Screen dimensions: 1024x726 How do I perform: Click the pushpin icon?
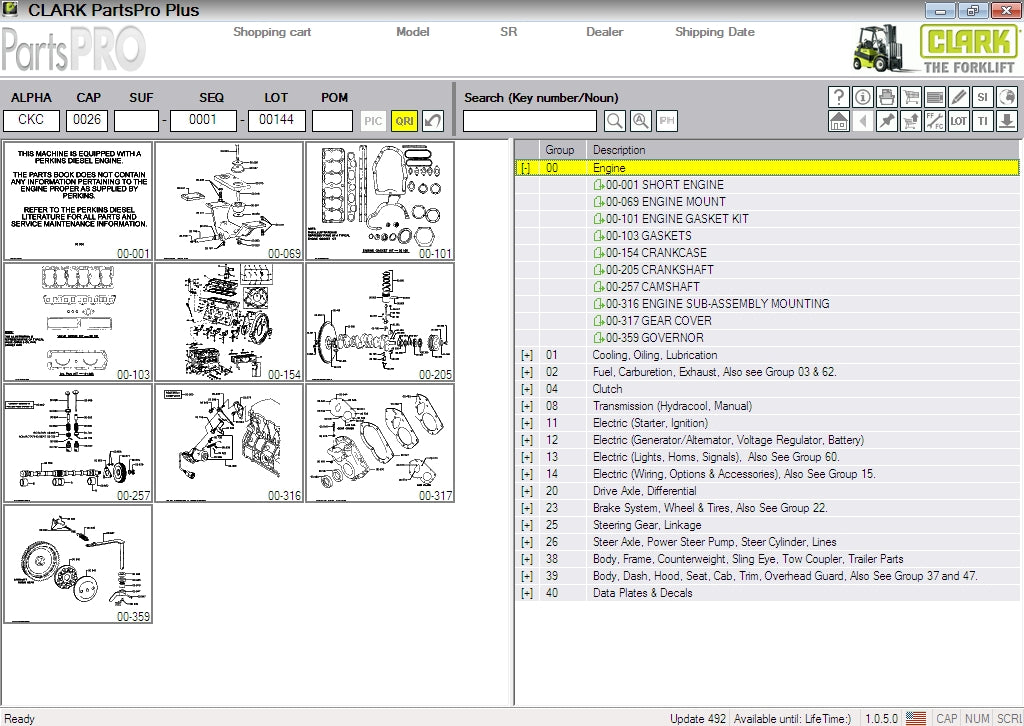click(886, 121)
